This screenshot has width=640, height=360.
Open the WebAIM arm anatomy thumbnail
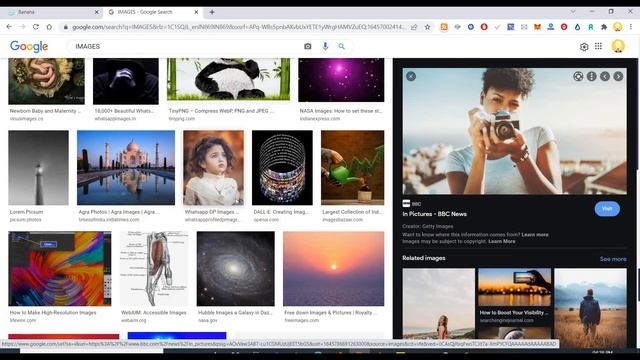tap(154, 269)
